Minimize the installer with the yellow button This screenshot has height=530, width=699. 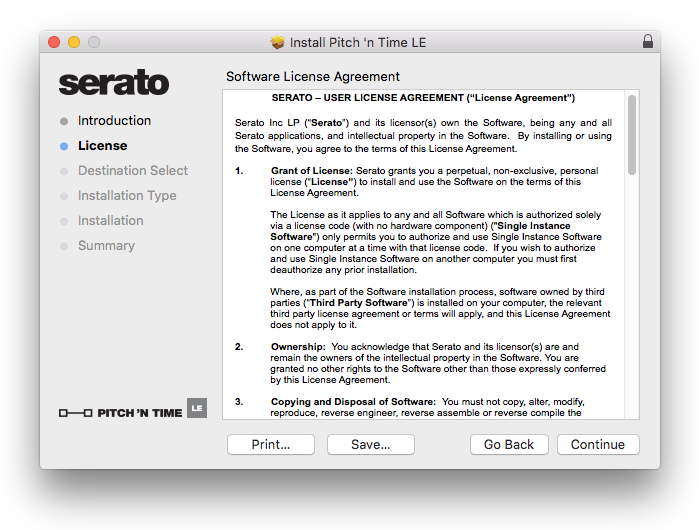[74, 42]
